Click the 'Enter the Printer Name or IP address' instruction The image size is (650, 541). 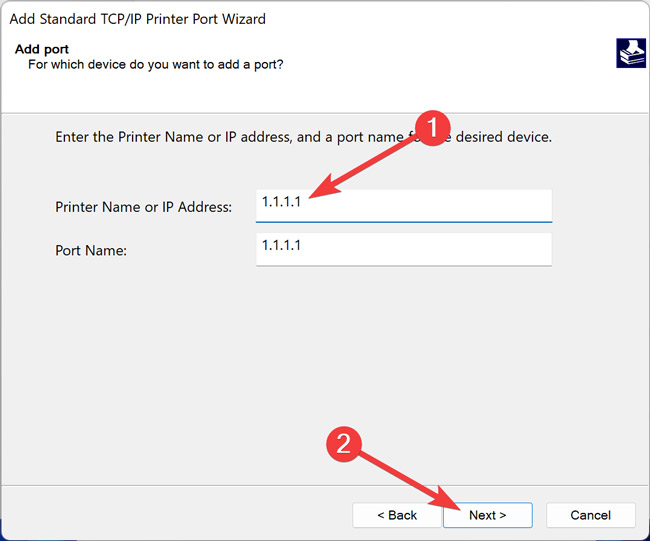click(x=303, y=137)
